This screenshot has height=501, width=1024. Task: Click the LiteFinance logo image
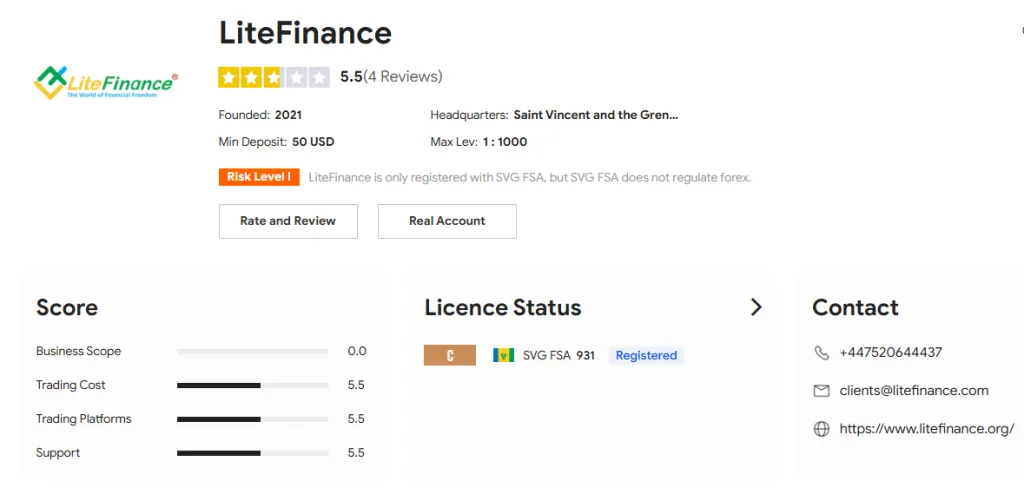106,82
